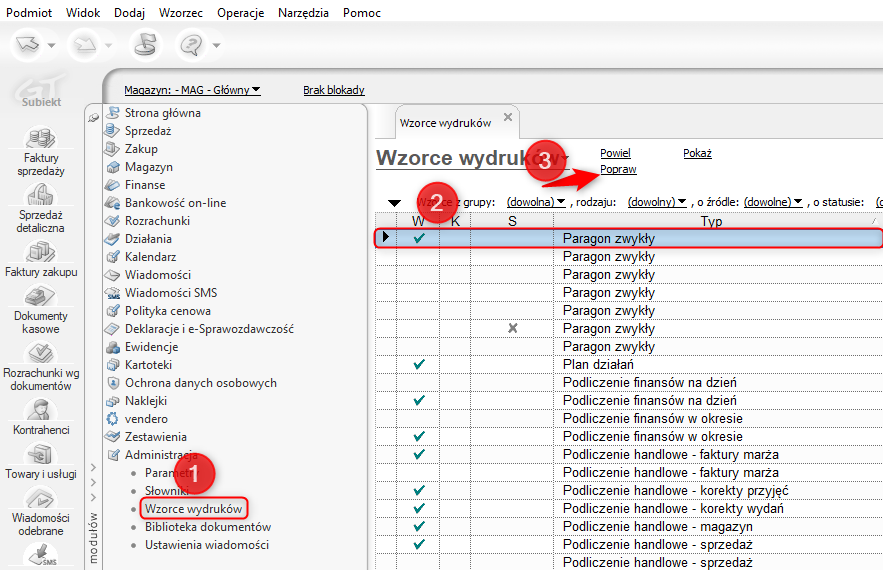The width and height of the screenshot is (883, 570).
Task: Click the back arrow toolbar icon
Action: 27,44
